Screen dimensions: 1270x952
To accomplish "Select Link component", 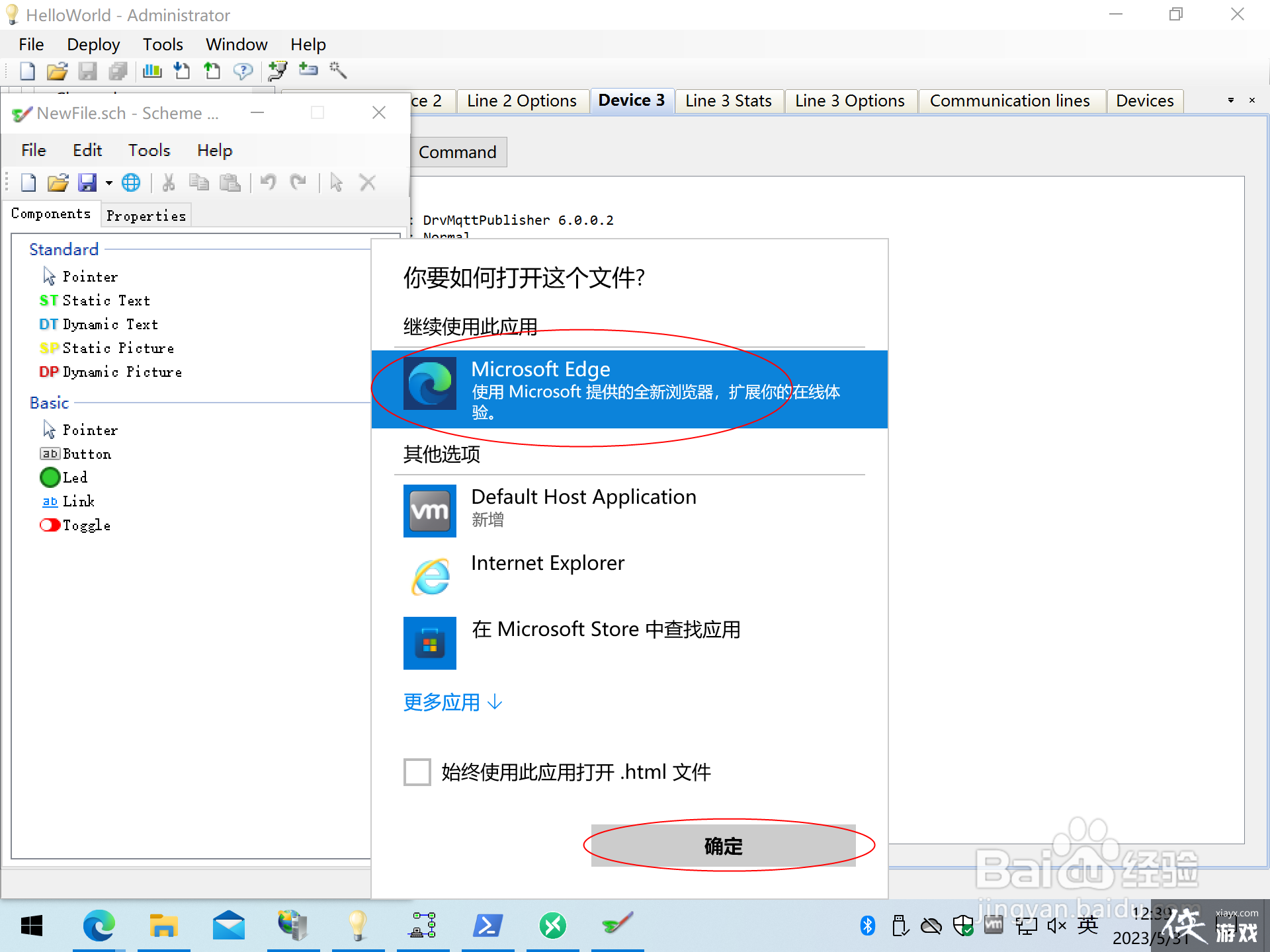I will [68, 501].
